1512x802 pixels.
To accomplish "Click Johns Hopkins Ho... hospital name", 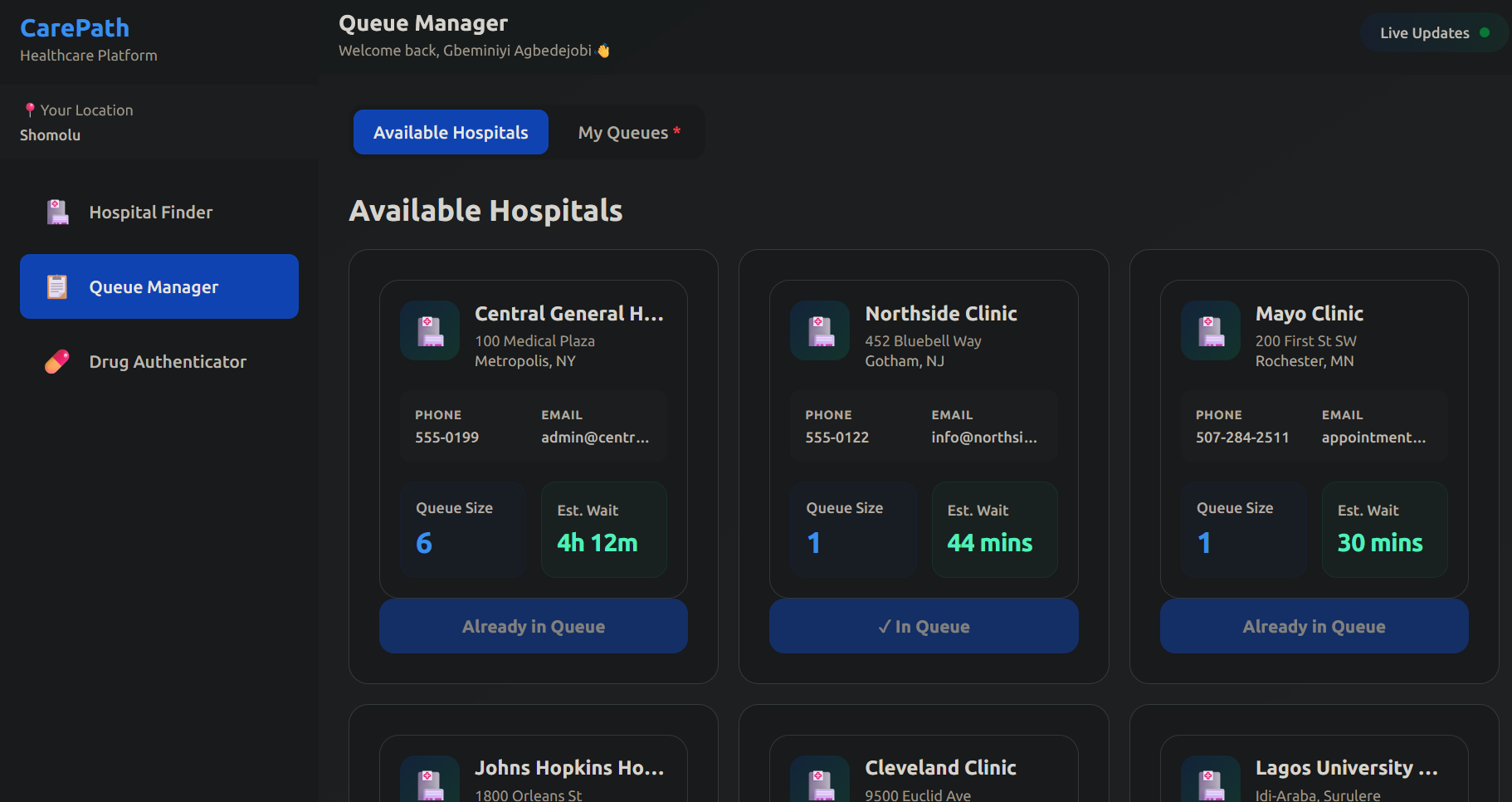I will (569, 768).
